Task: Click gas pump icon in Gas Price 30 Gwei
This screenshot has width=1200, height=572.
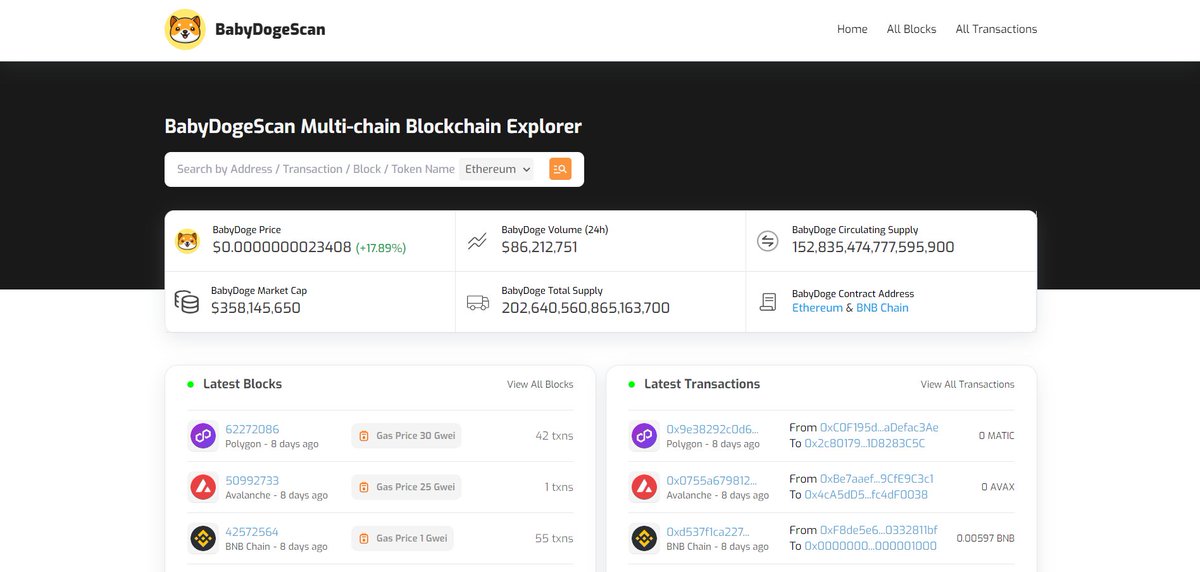Action: click(364, 436)
